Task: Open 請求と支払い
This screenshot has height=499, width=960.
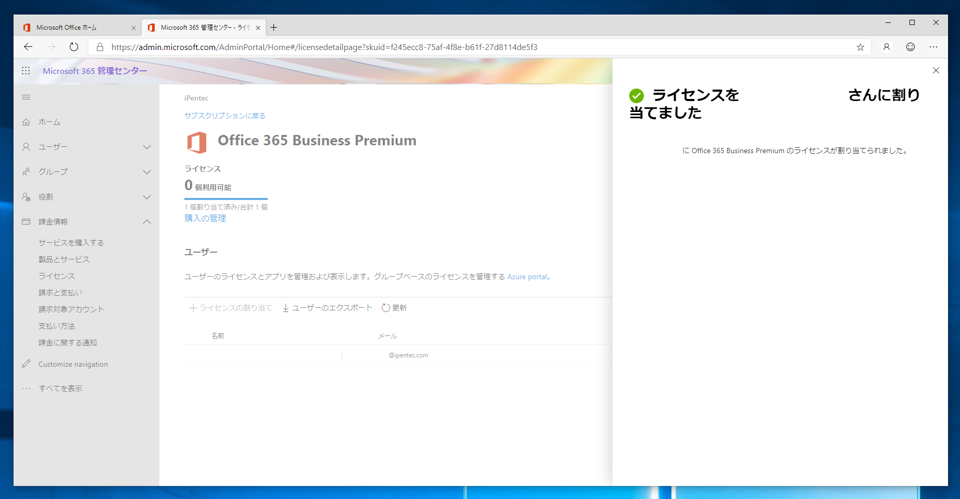Action: (x=60, y=293)
